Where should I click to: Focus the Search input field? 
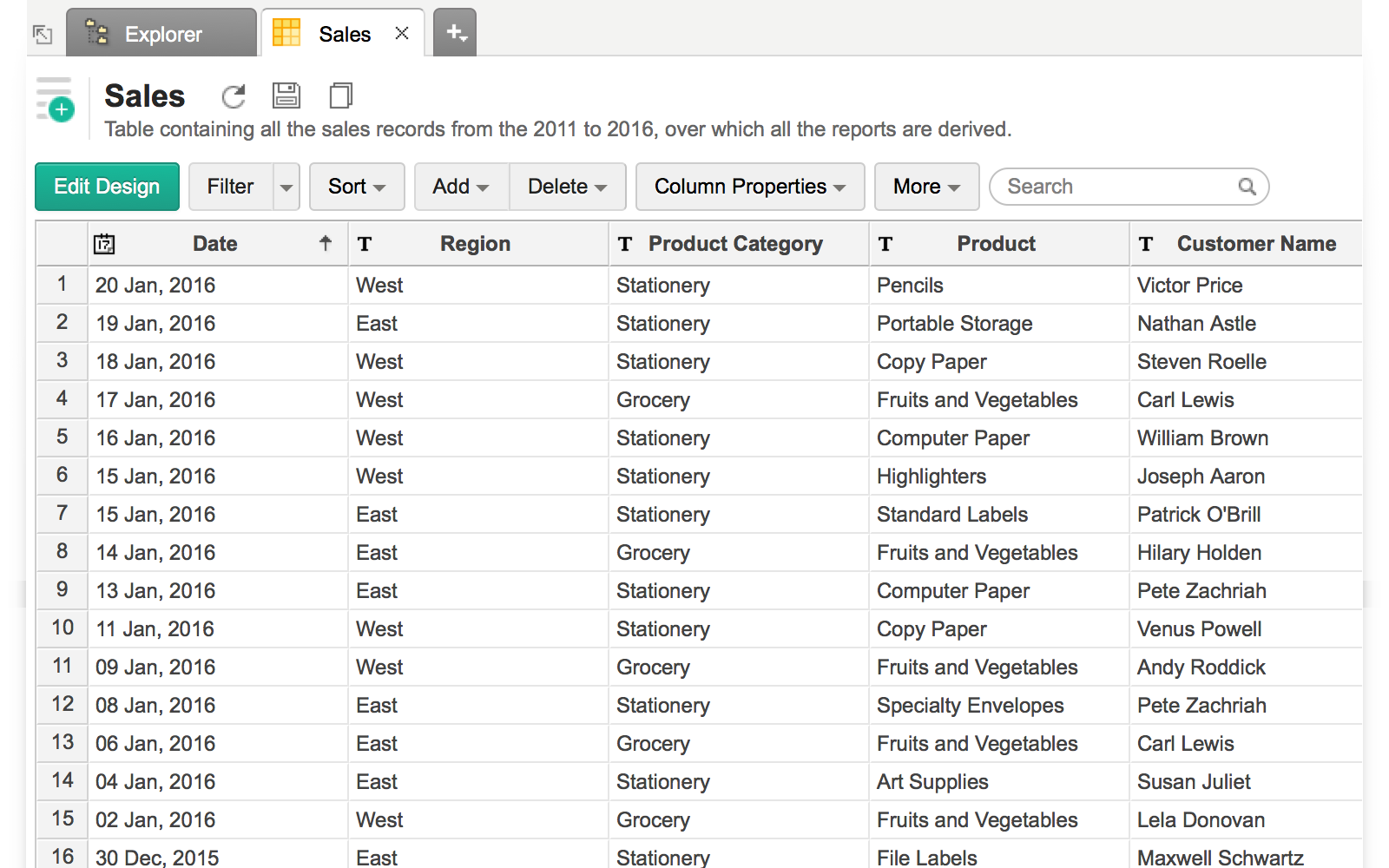tap(1118, 187)
